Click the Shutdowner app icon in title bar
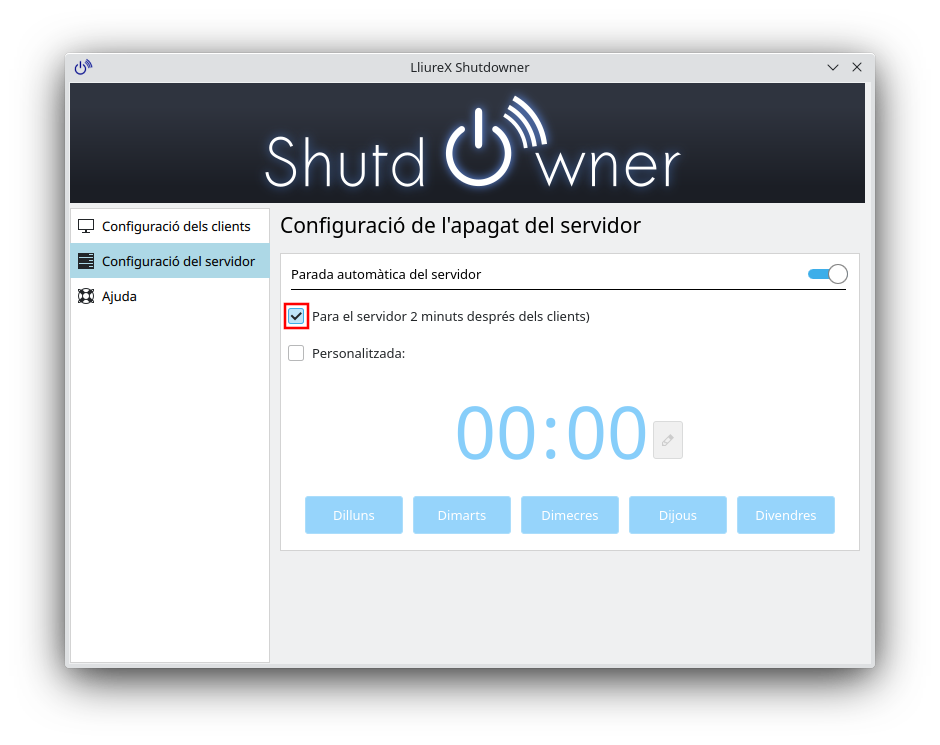The image size is (940, 745). (x=83, y=67)
